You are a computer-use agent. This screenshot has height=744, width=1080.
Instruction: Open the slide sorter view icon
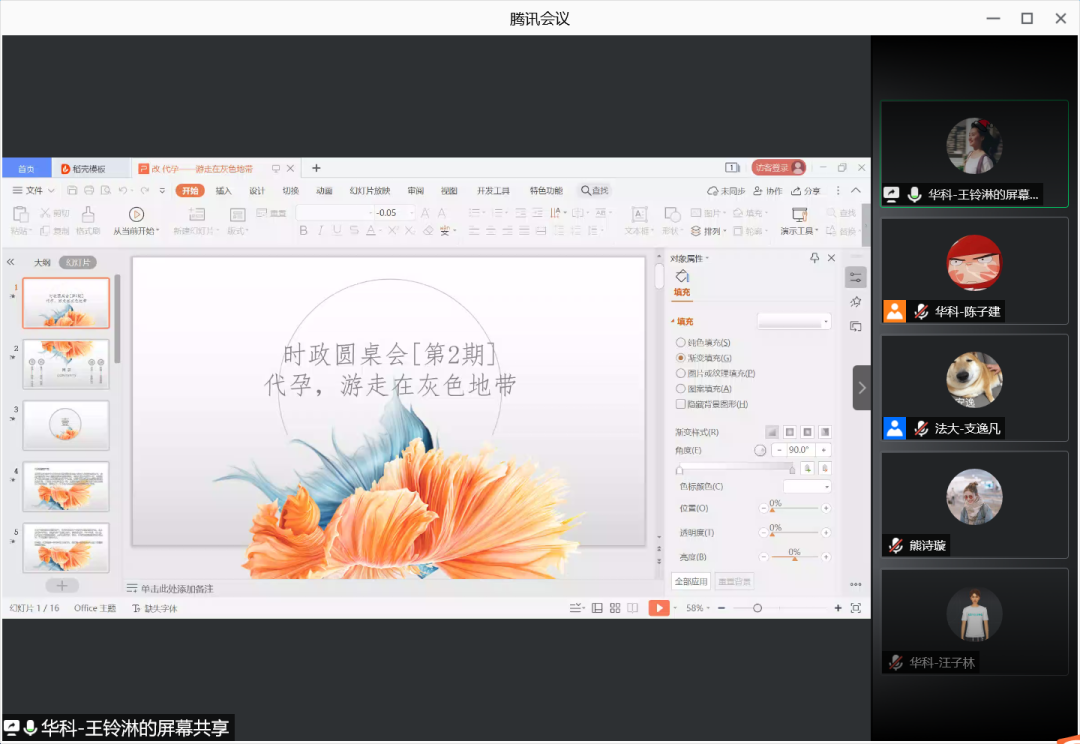tap(615, 608)
